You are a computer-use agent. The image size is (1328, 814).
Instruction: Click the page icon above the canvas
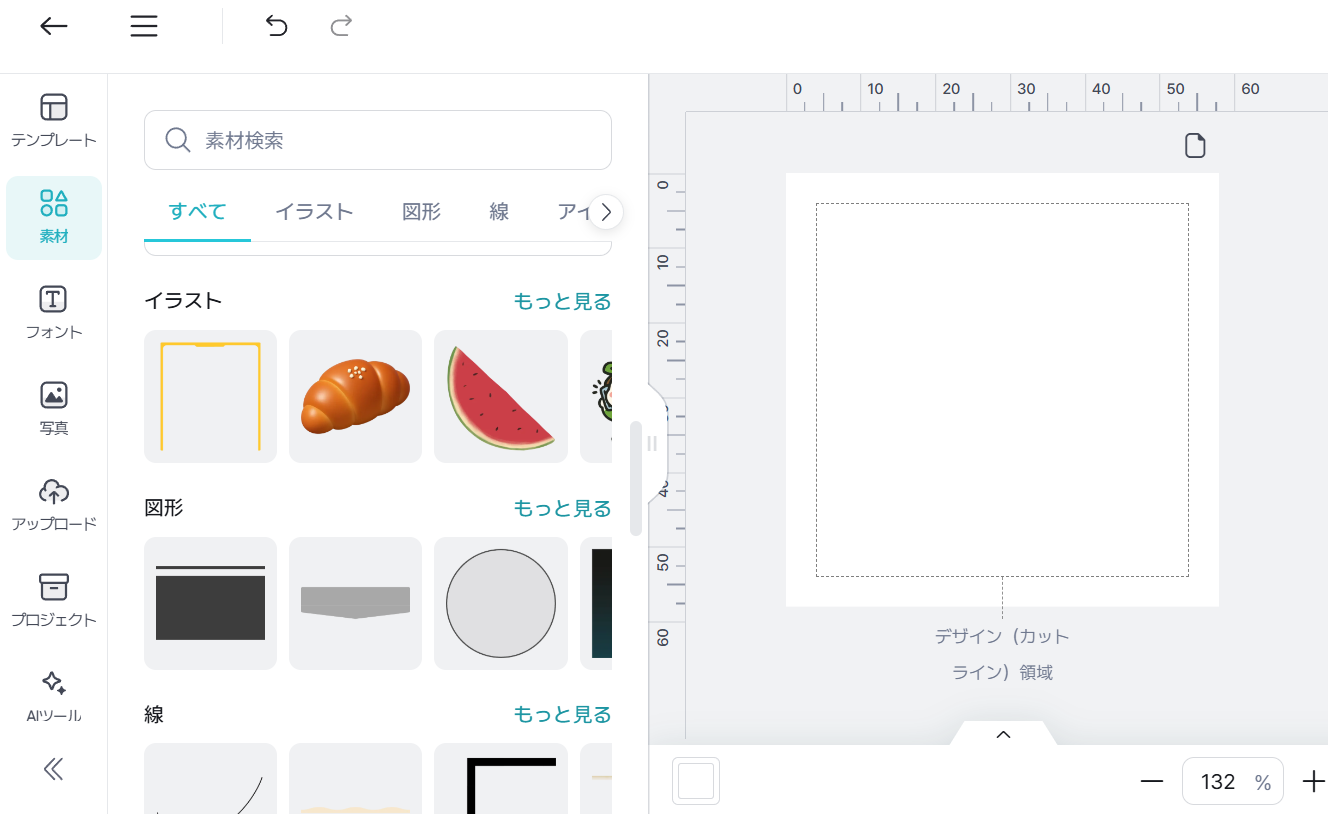[1195, 146]
